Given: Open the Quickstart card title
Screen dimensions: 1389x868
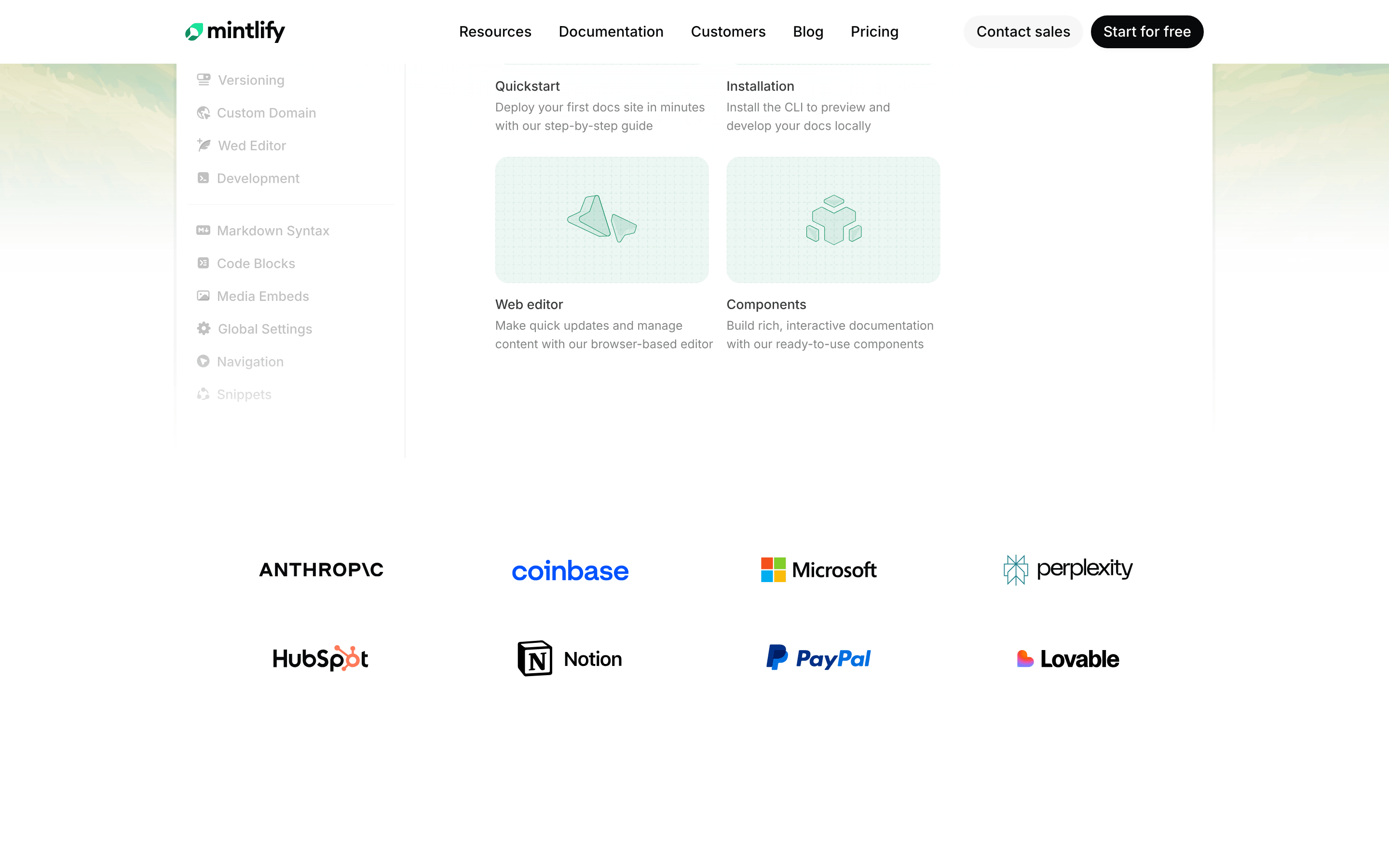Looking at the screenshot, I should point(527,86).
